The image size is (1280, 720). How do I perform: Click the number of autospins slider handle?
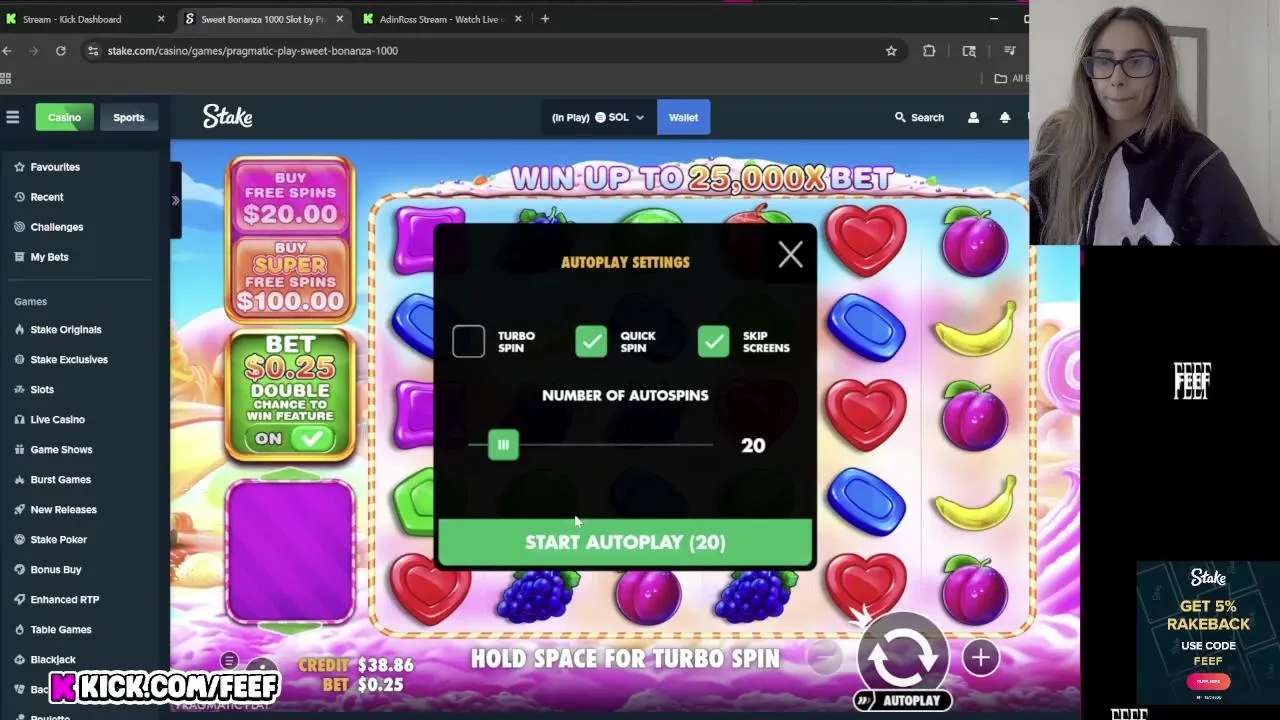[x=503, y=445]
